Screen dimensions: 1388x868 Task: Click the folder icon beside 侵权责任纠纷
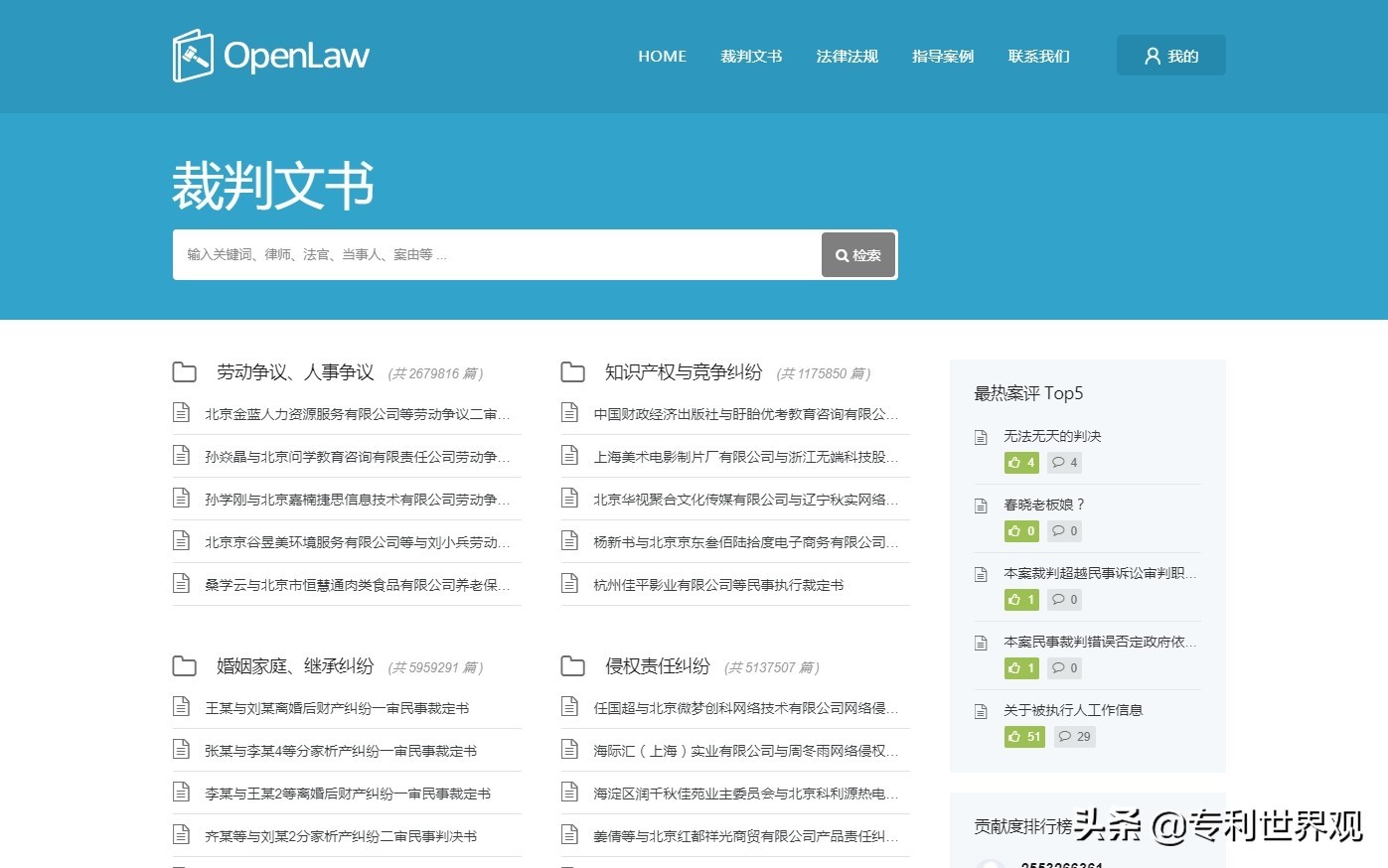(572, 666)
